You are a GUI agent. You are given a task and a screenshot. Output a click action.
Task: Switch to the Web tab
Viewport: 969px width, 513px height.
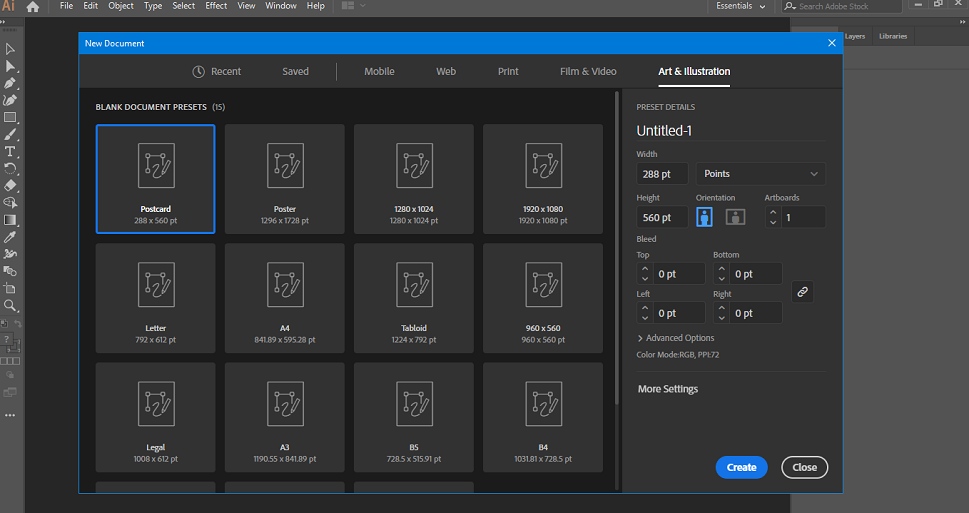[446, 72]
